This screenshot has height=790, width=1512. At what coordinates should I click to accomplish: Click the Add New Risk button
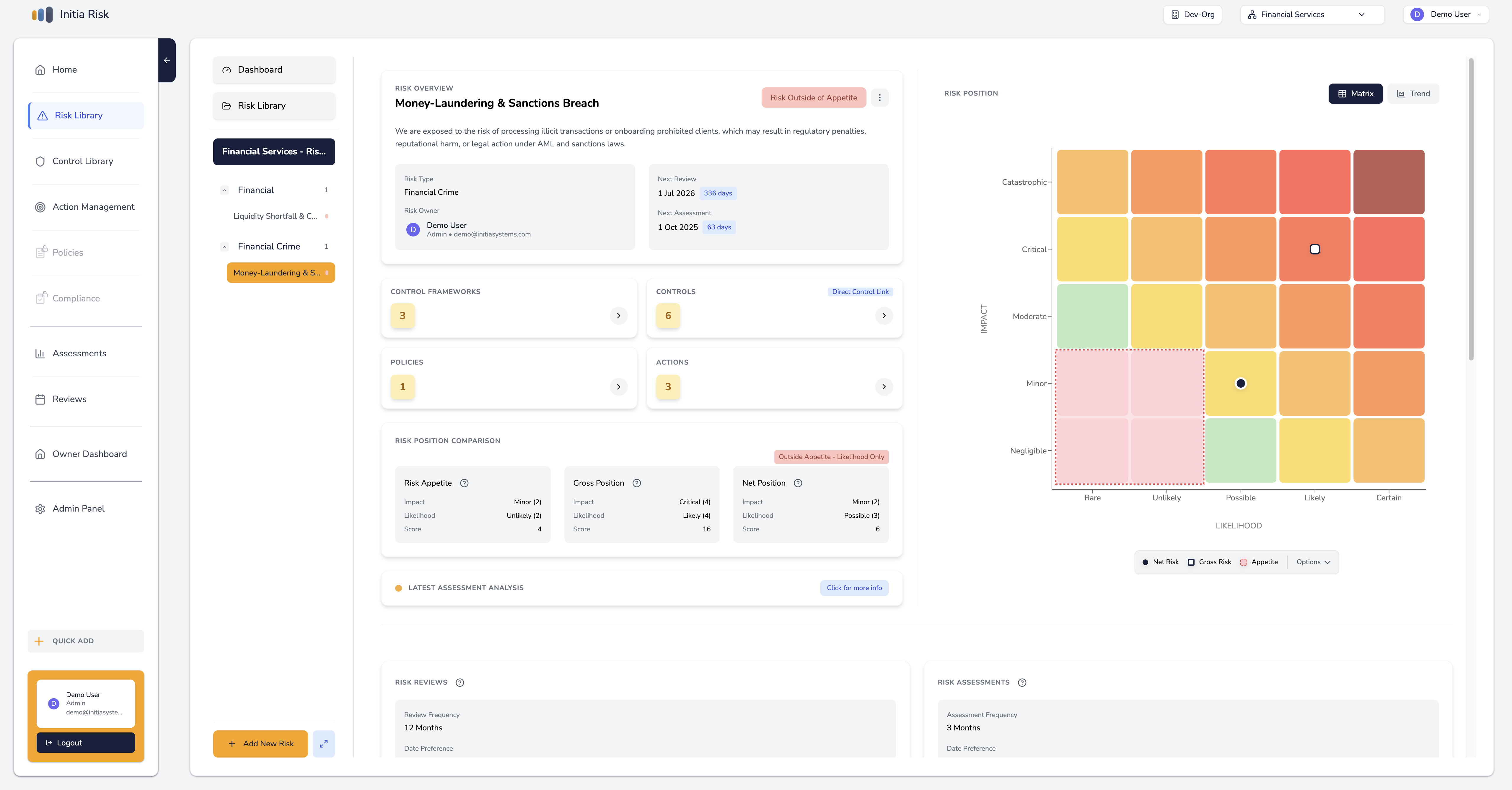tap(260, 744)
